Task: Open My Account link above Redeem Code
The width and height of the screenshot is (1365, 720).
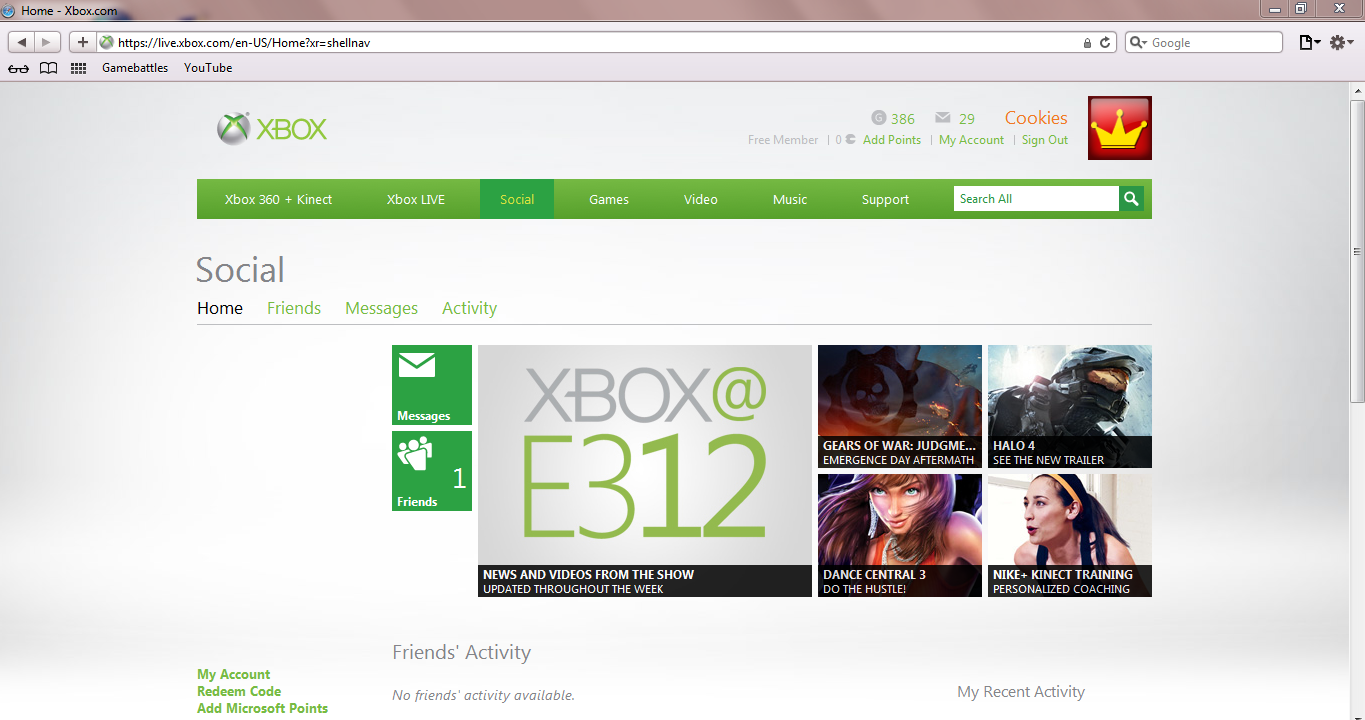Action: [x=233, y=674]
